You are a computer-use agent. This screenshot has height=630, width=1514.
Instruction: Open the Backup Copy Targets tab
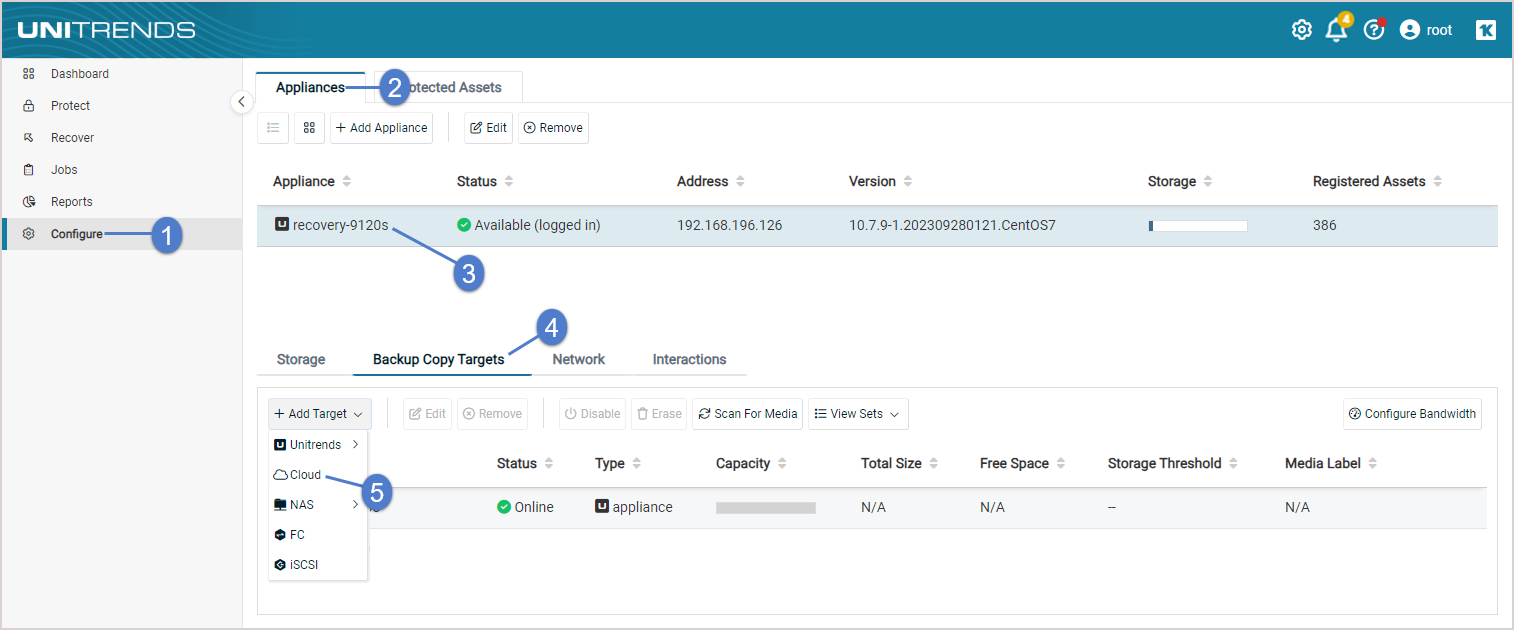coord(439,359)
